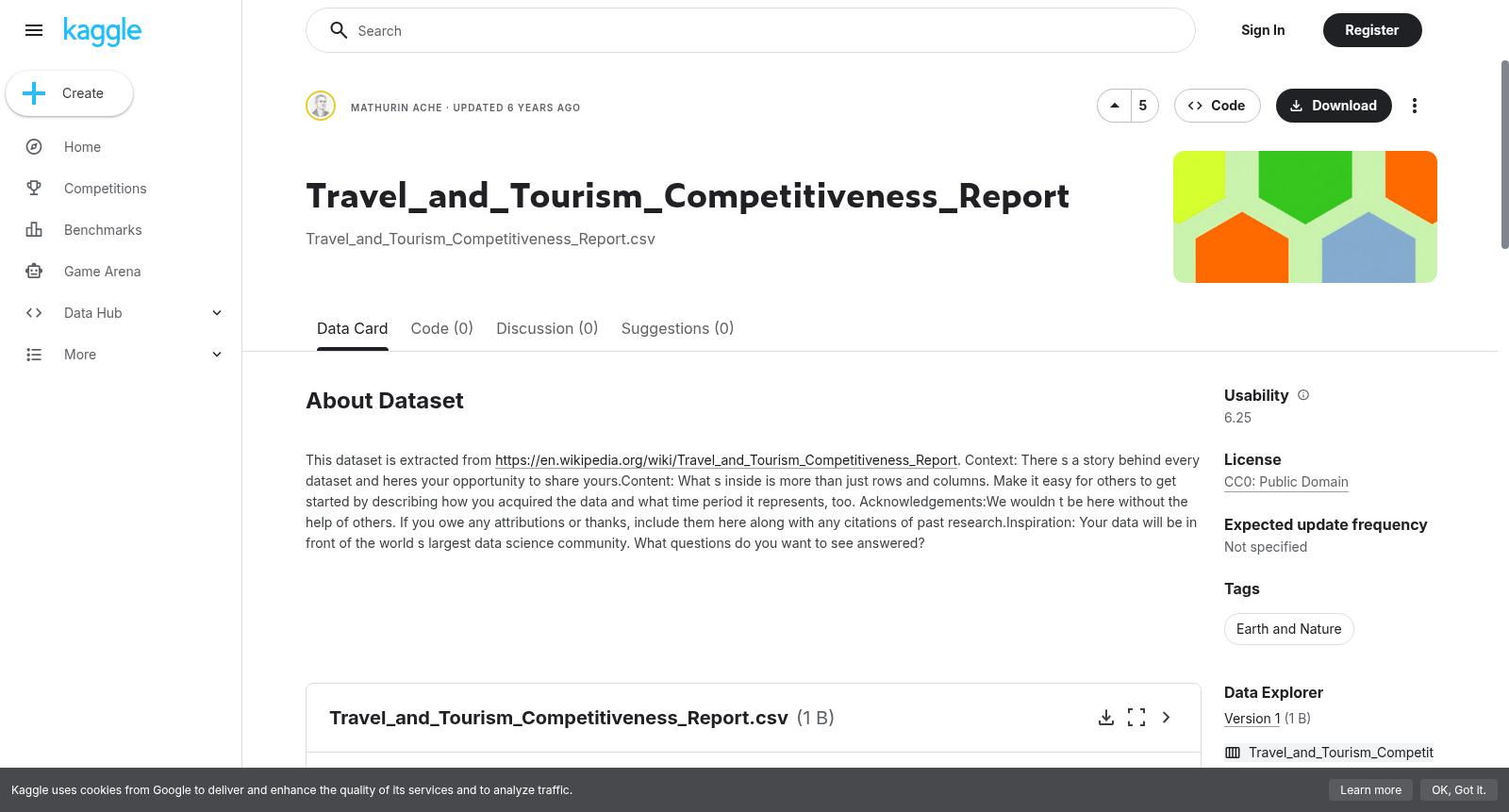The image size is (1509, 812).
Task: Open the Discussion (0) tab
Action: coord(547,328)
